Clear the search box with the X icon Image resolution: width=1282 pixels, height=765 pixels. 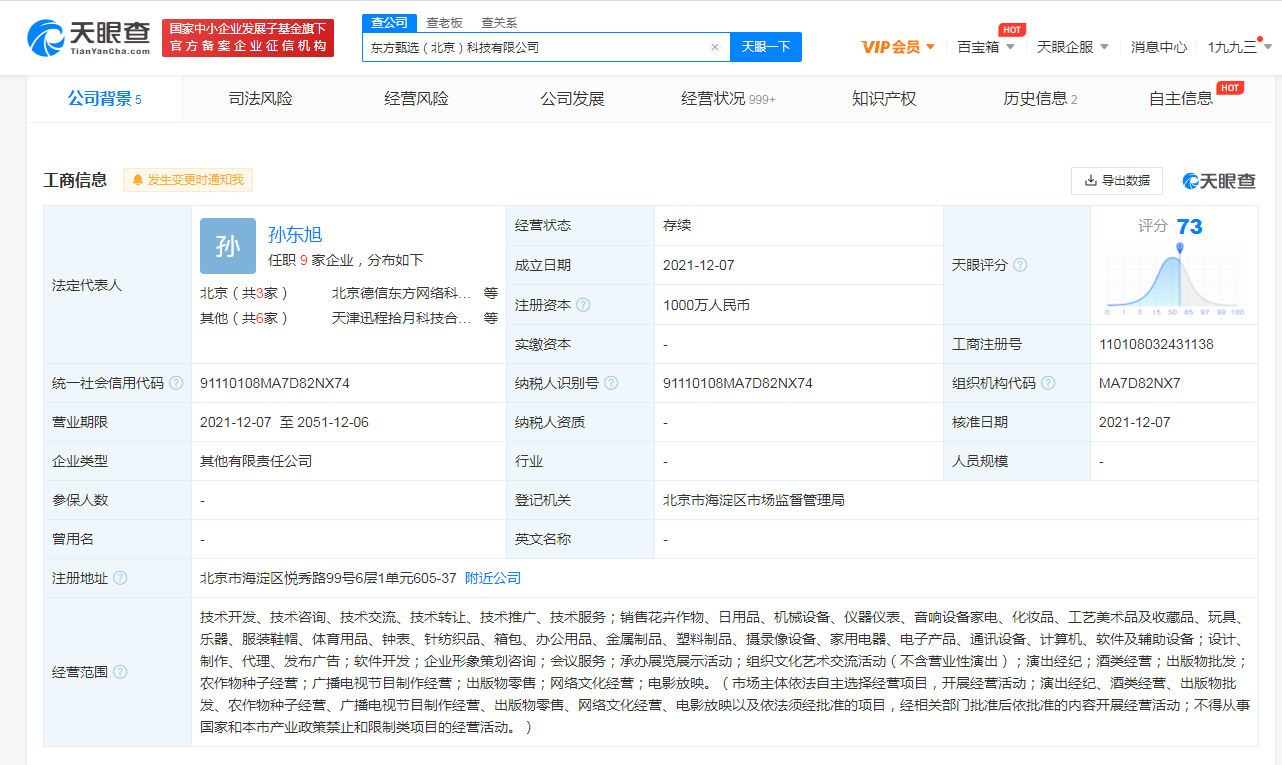pos(715,47)
